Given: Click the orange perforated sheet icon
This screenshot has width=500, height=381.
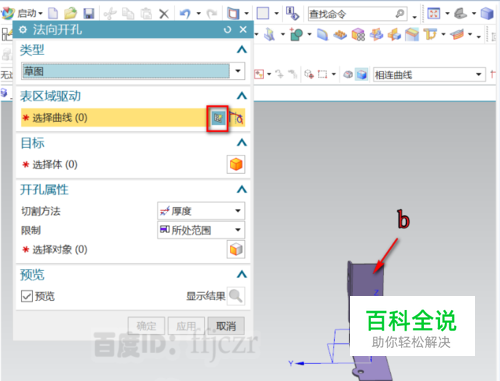Looking at the screenshot, I should (x=340, y=35).
